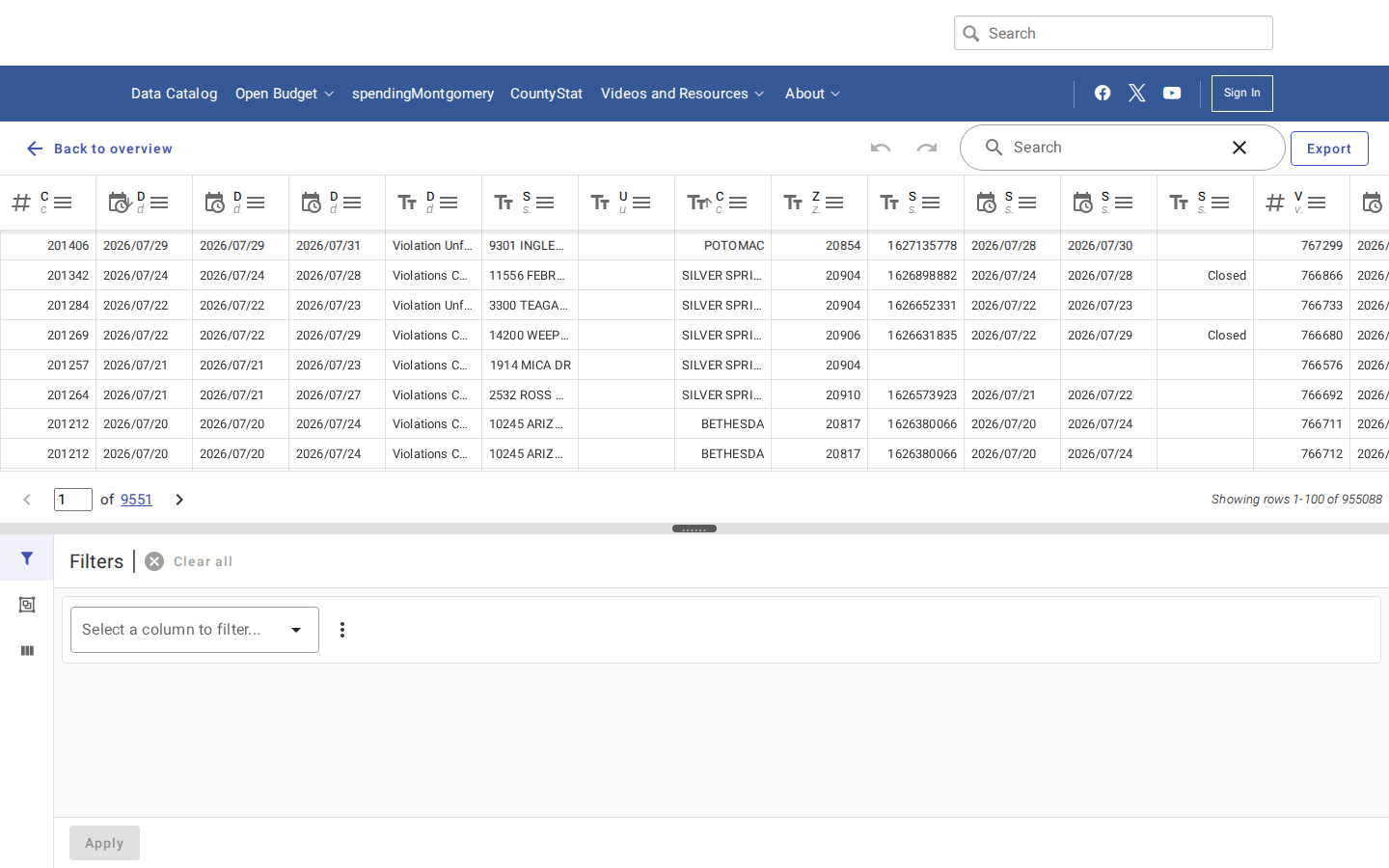Click the magnifier icon in the top site search
The width and height of the screenshot is (1389, 868).
[971, 33]
